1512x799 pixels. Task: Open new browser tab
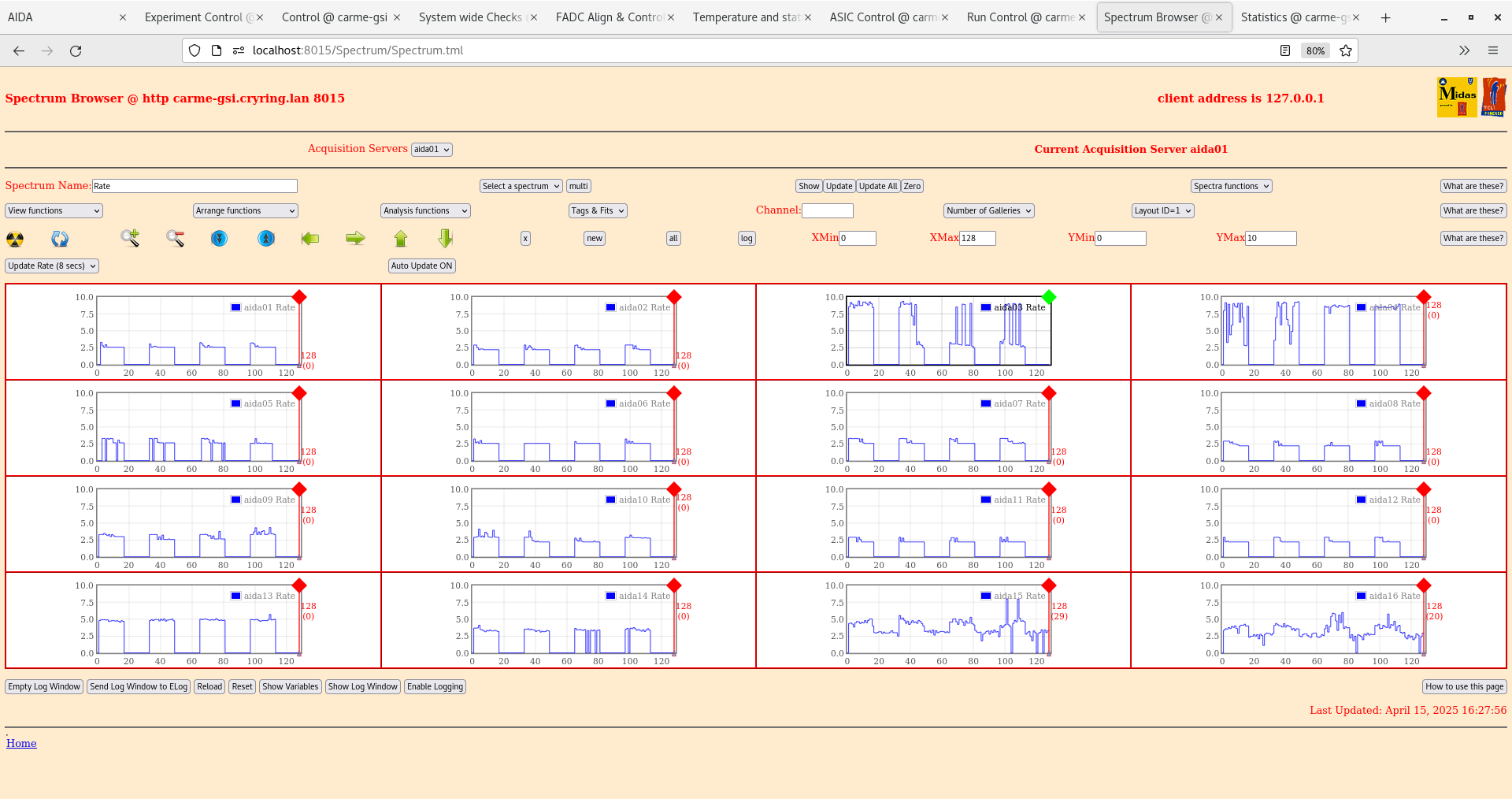(1386, 17)
